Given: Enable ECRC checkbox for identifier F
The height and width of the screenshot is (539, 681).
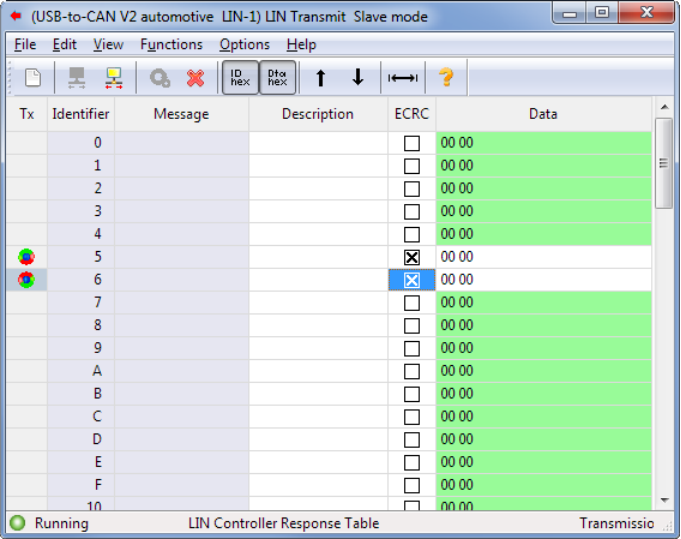Looking at the screenshot, I should (412, 485).
